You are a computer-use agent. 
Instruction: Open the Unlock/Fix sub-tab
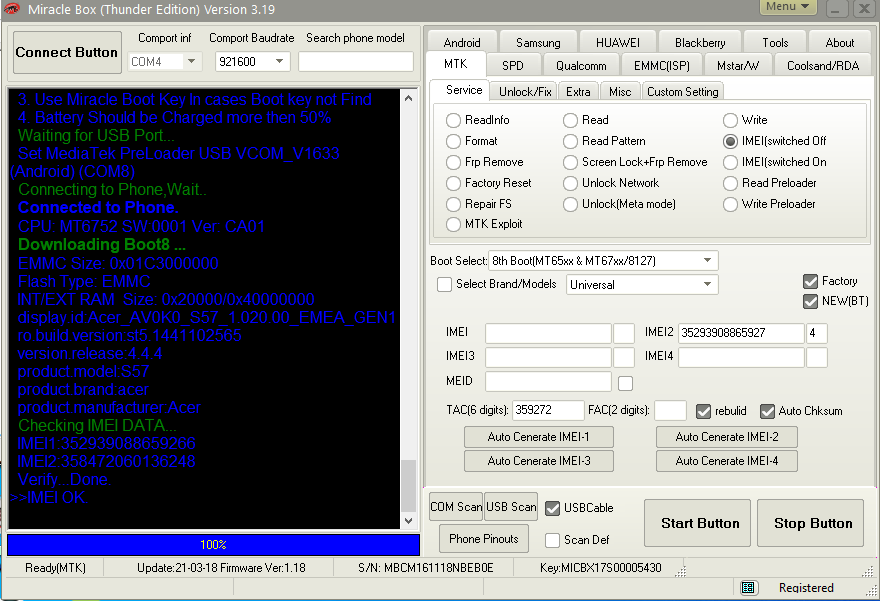tap(525, 91)
